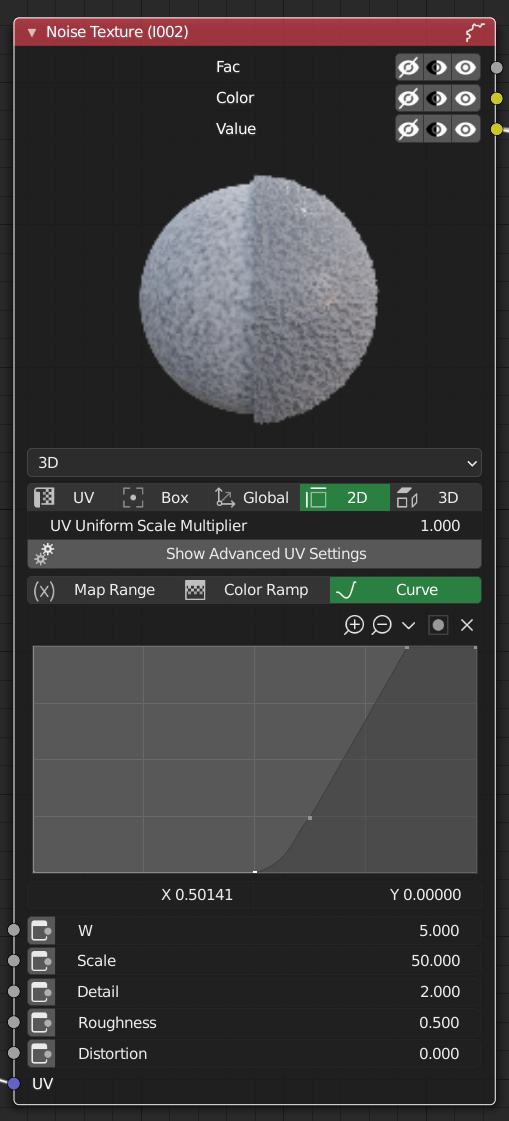Select curve point at bottom of curve
Viewport: 509px width, 1121px height.
pos(255,871)
